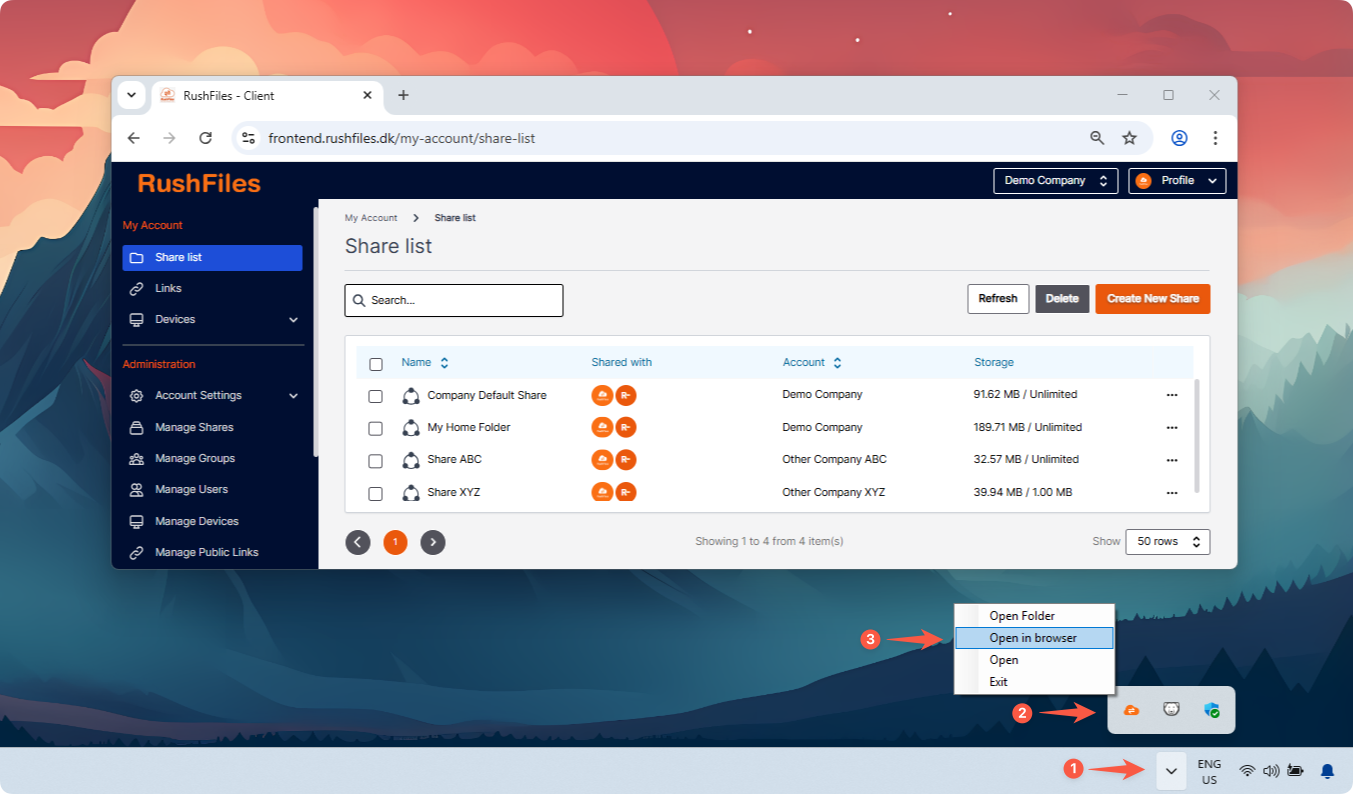
Task: Open the tab search chevron in Chrome
Action: pos(131,95)
